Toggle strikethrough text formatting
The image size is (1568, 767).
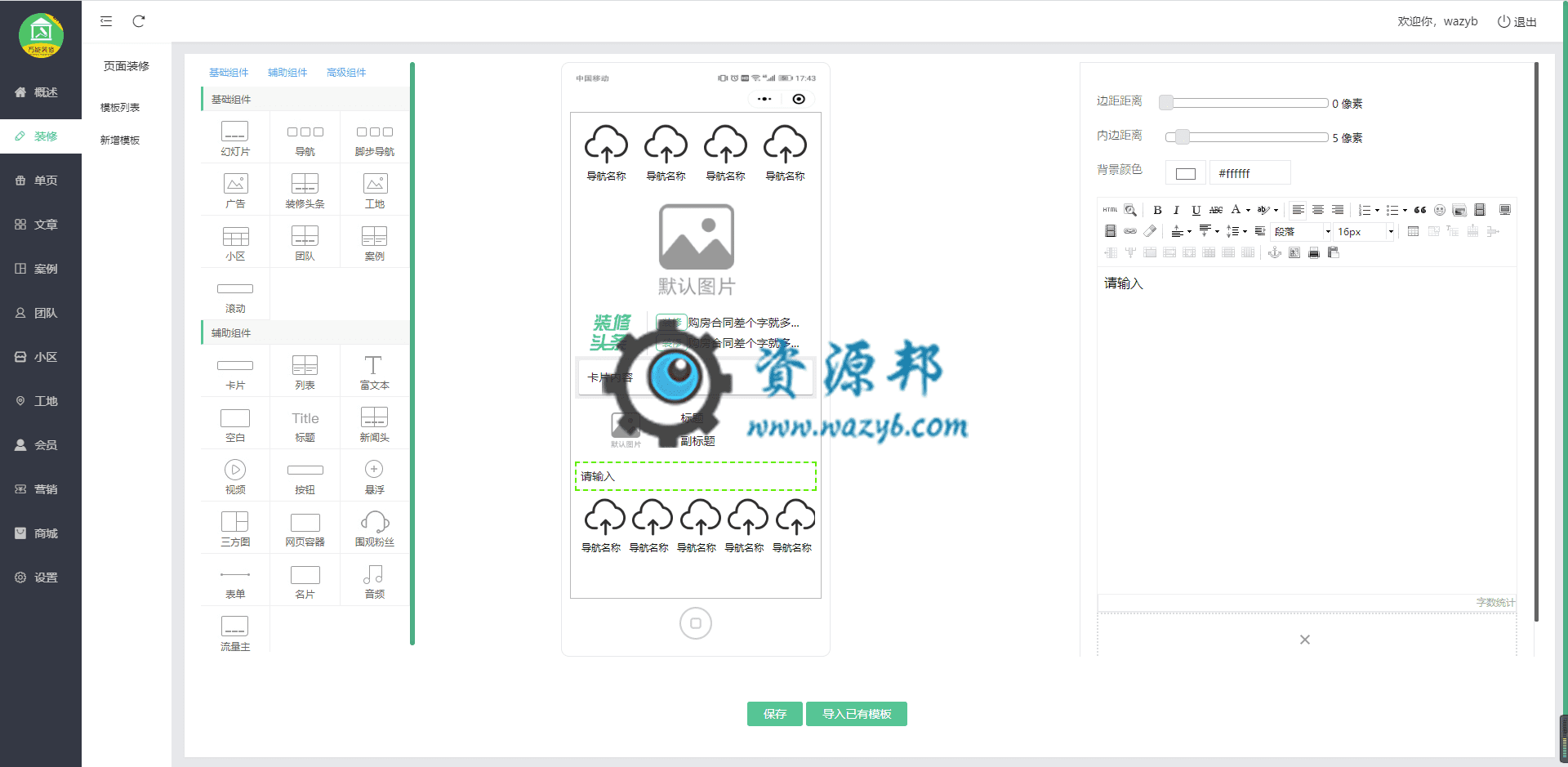pyautogui.click(x=1216, y=210)
